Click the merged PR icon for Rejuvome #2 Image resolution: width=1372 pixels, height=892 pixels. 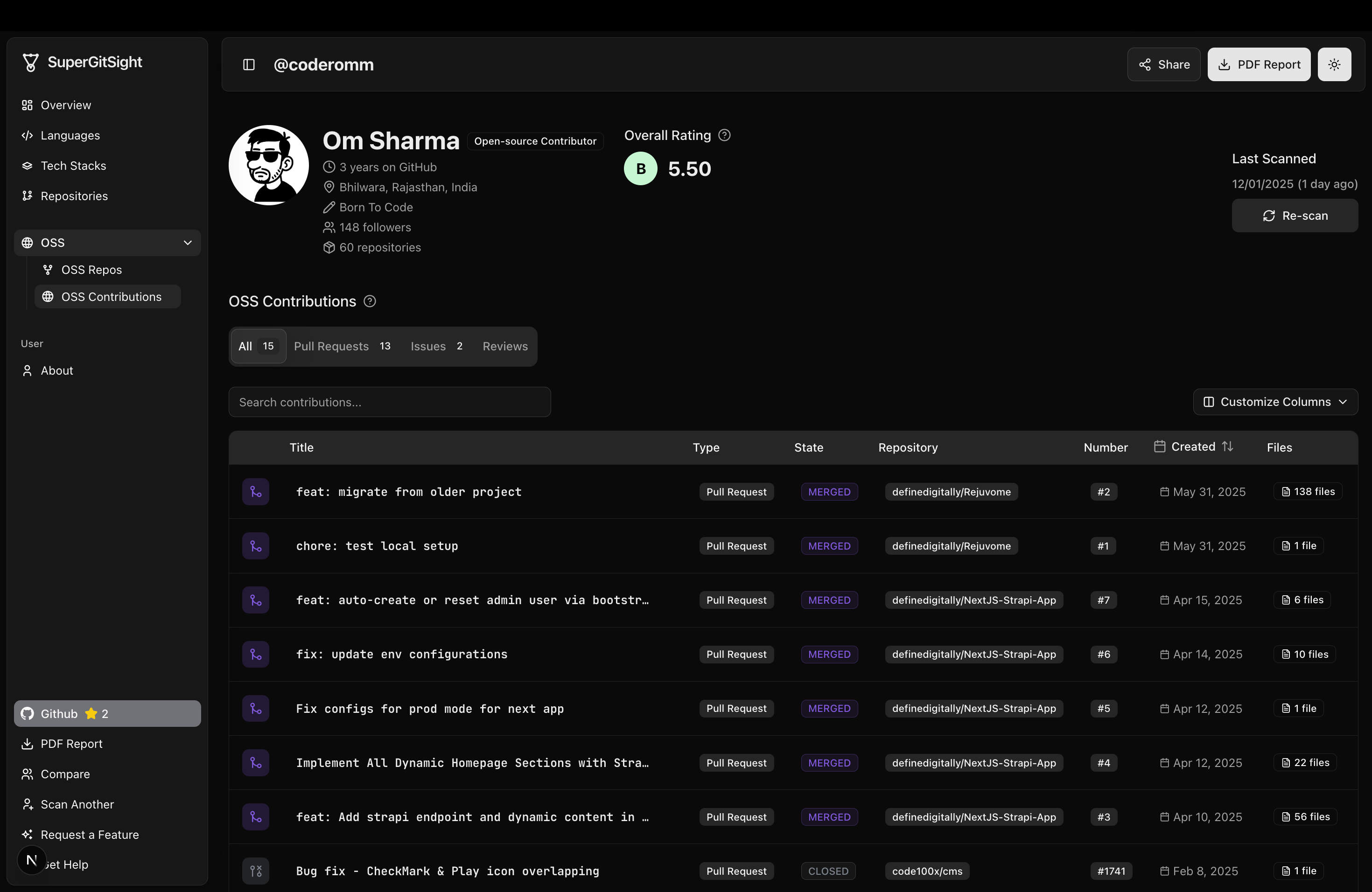click(255, 492)
